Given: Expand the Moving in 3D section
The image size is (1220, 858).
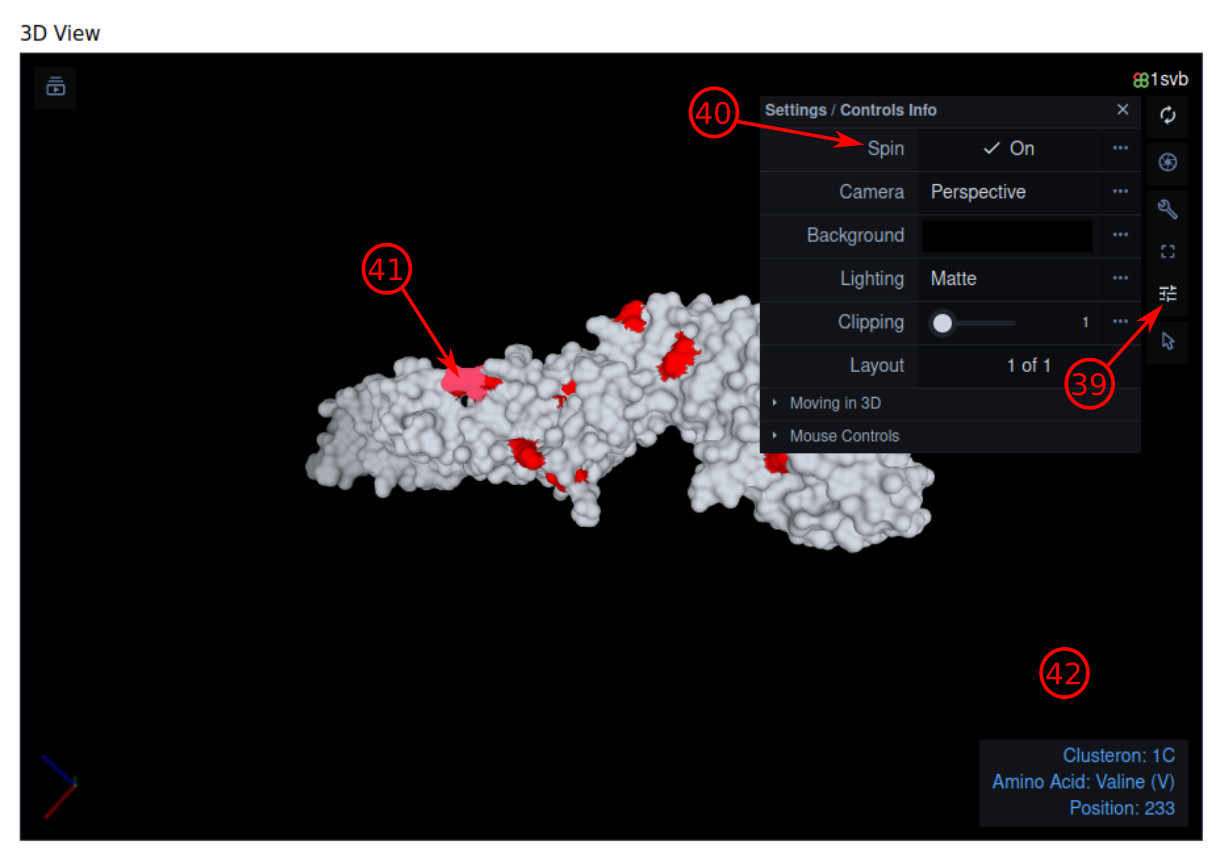Looking at the screenshot, I should 835,404.
